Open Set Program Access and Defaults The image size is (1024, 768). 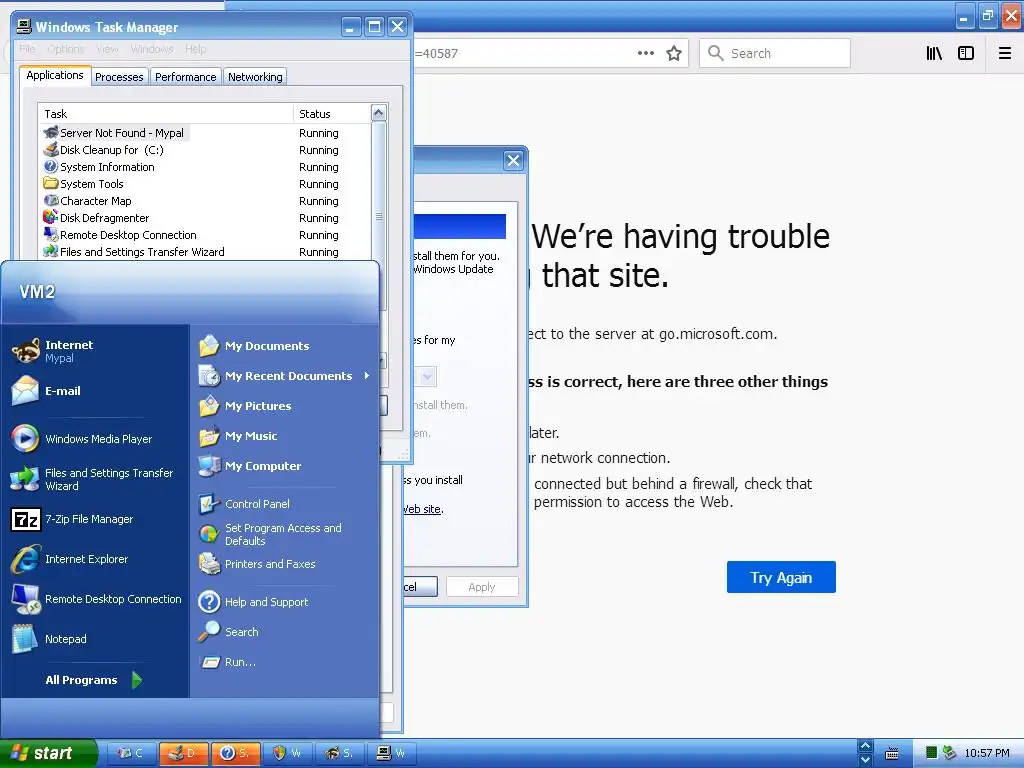point(270,534)
